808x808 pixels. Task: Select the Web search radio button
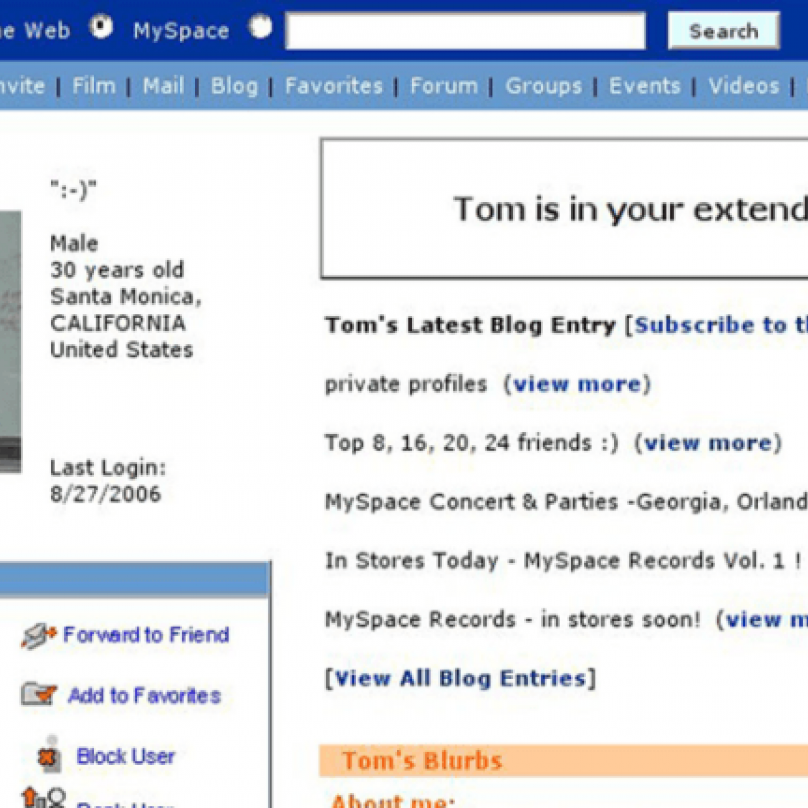coord(101,26)
